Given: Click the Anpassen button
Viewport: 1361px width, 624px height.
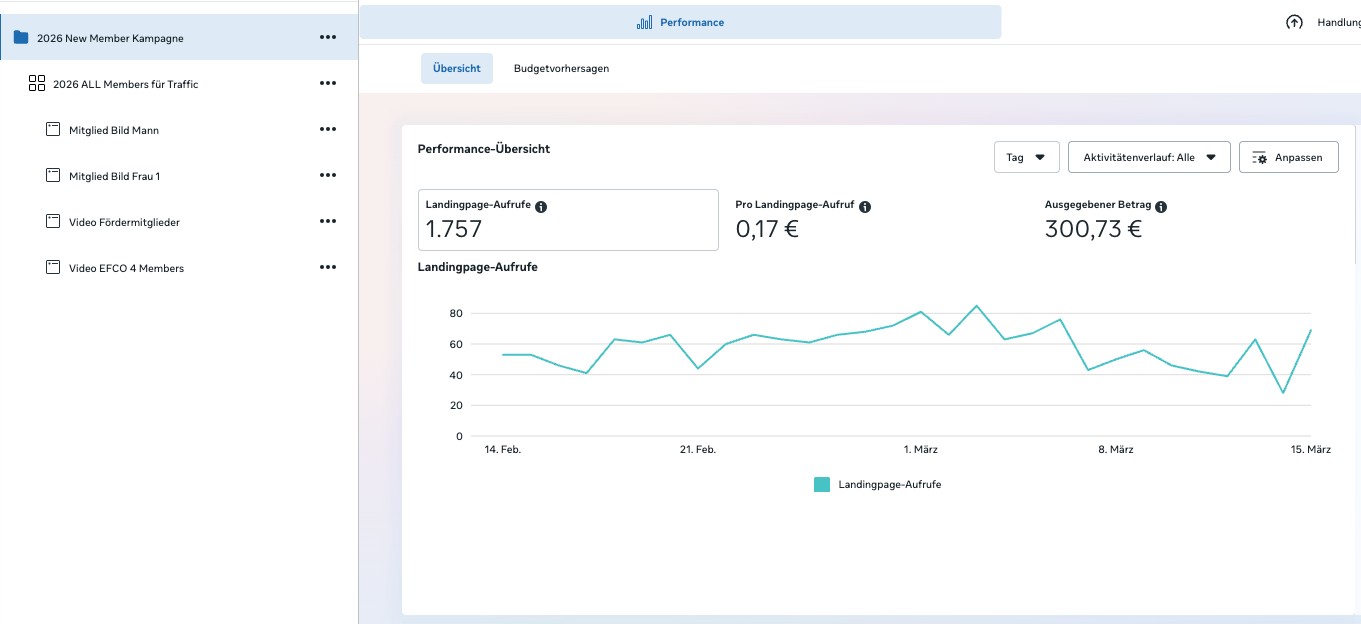Looking at the screenshot, I should point(1288,157).
